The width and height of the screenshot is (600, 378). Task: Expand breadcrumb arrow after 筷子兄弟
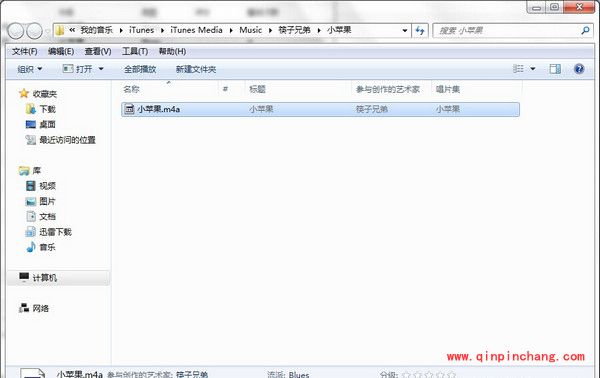click(x=319, y=30)
